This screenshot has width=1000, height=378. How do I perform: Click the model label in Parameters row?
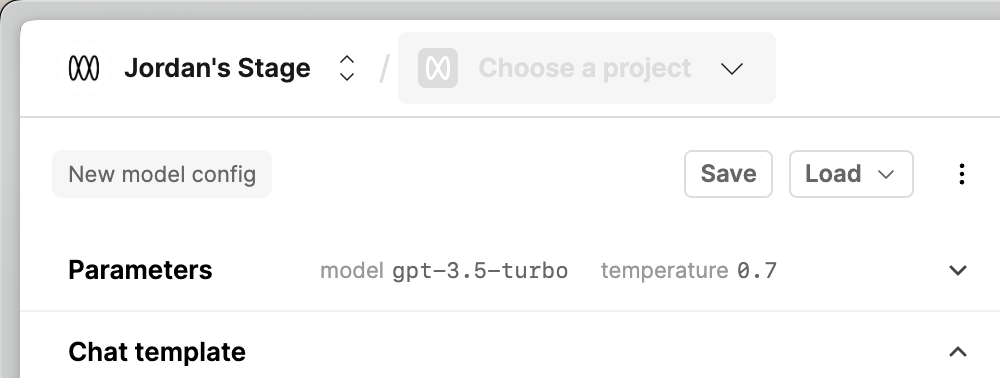[x=352, y=271]
